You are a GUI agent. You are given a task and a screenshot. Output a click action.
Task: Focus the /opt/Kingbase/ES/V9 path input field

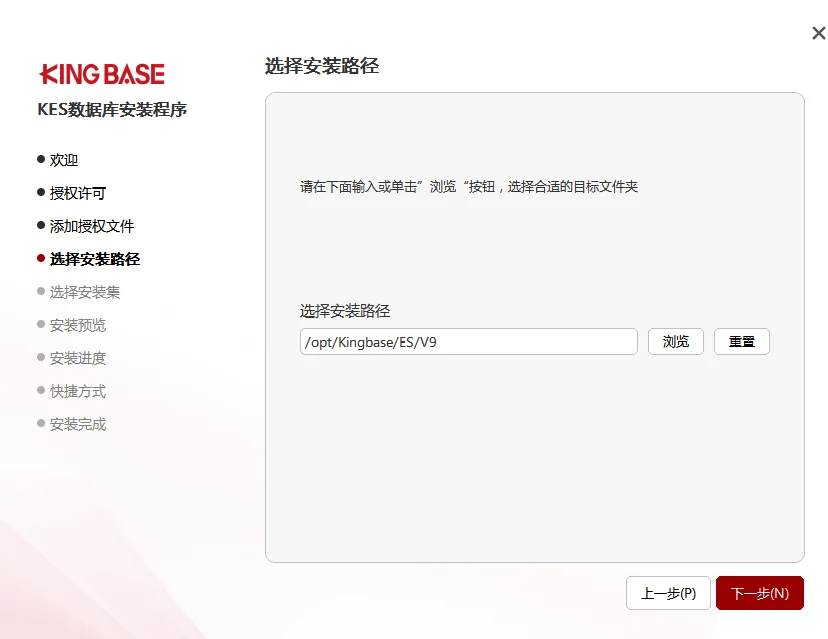pos(468,341)
